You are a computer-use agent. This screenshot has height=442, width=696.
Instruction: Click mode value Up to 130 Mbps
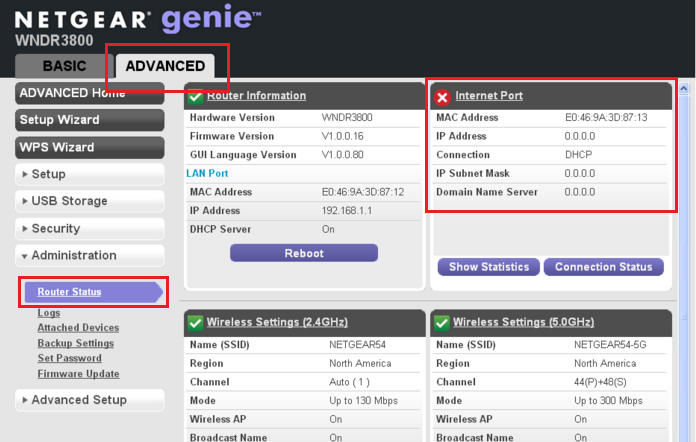point(364,401)
